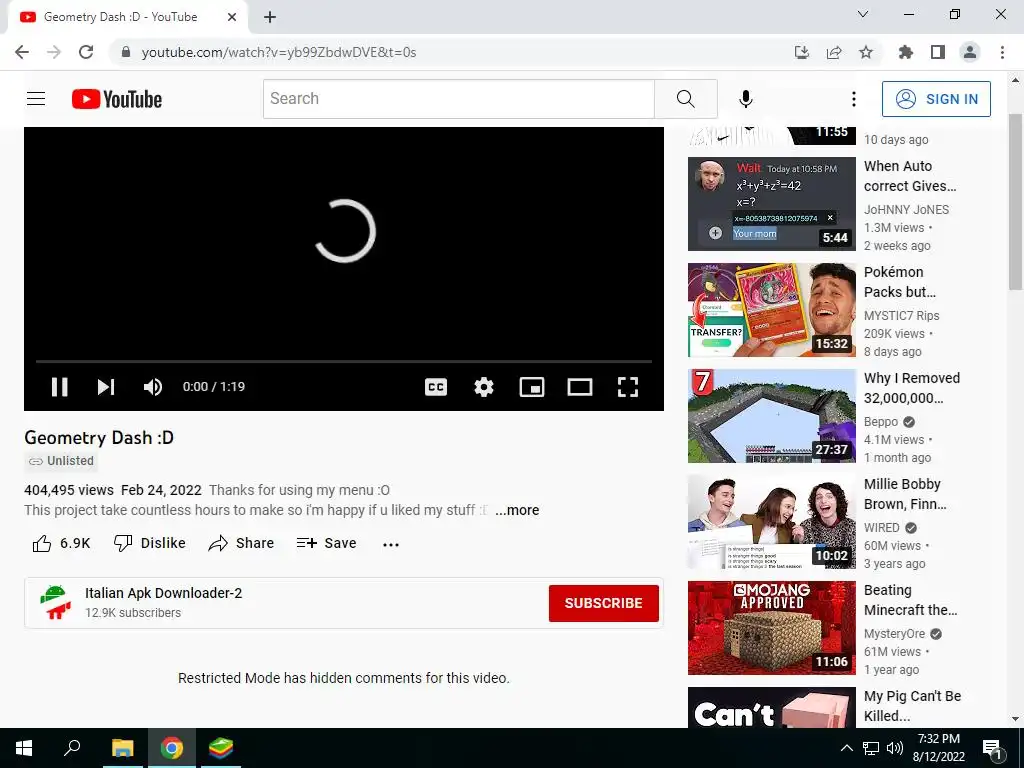Open the Italian Apk Downloader-2 channel avatar
Viewport: 1024px width, 768px height.
(56, 602)
